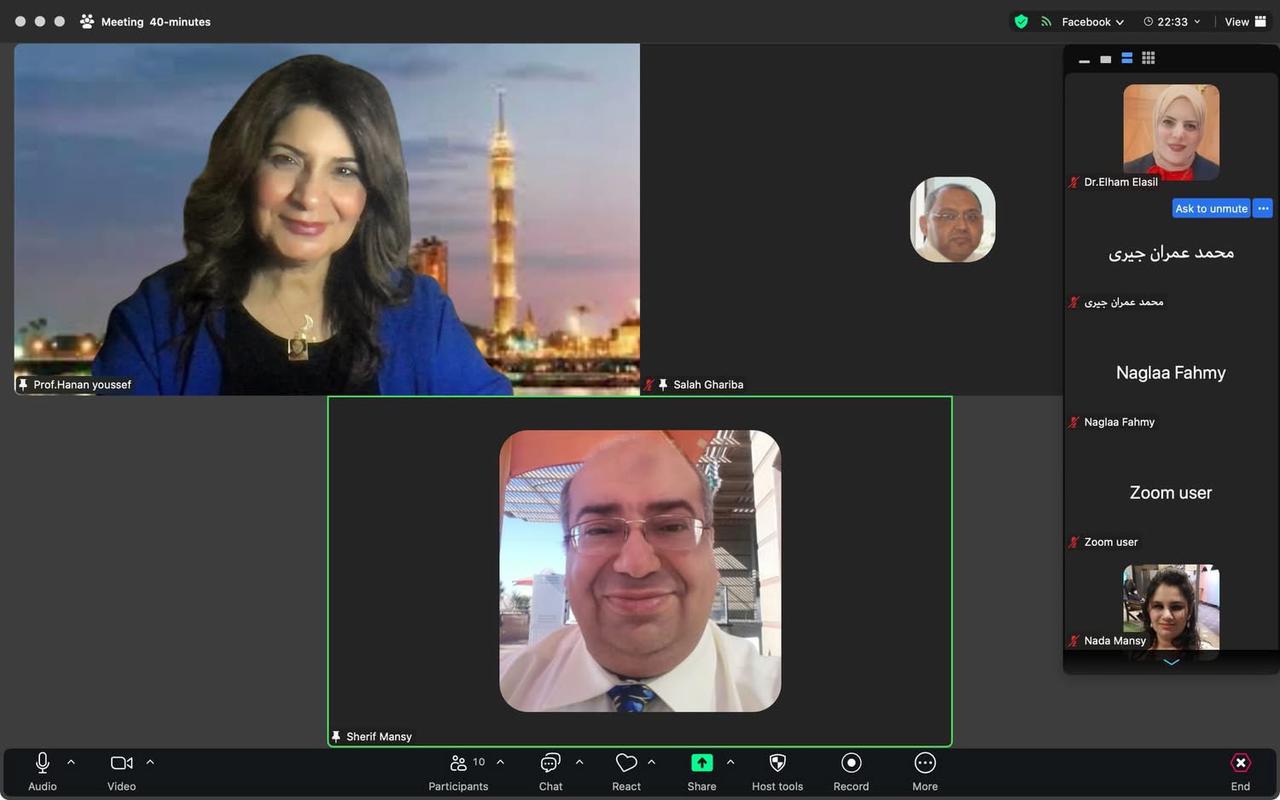The height and width of the screenshot is (800, 1280).
Task: Open the More options icon
Action: coord(925,764)
